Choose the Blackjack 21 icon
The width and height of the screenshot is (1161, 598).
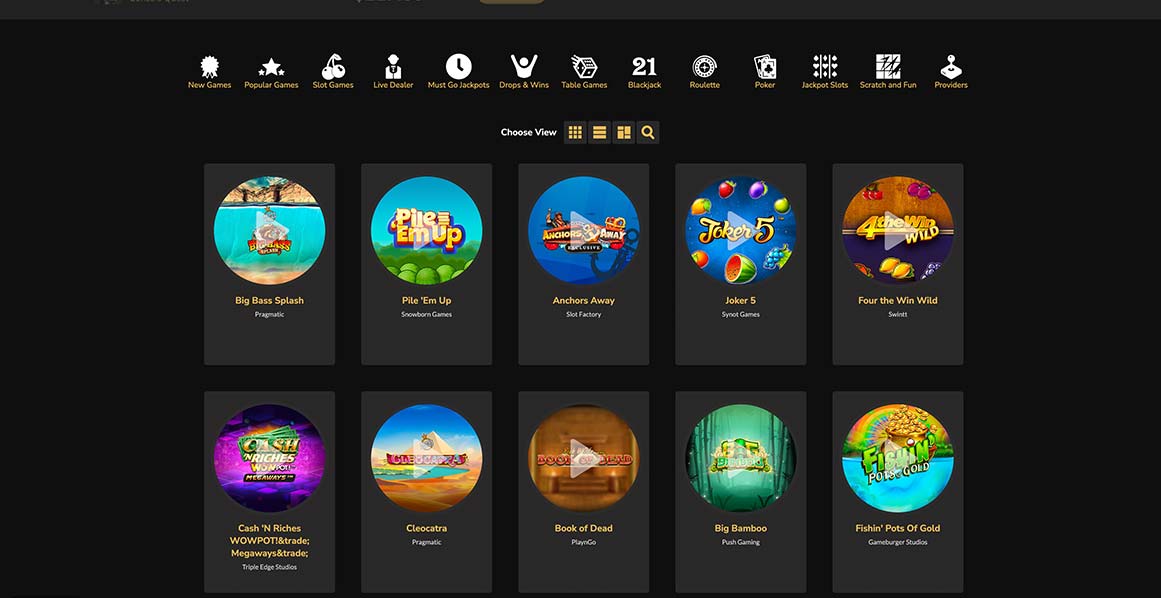tap(644, 67)
